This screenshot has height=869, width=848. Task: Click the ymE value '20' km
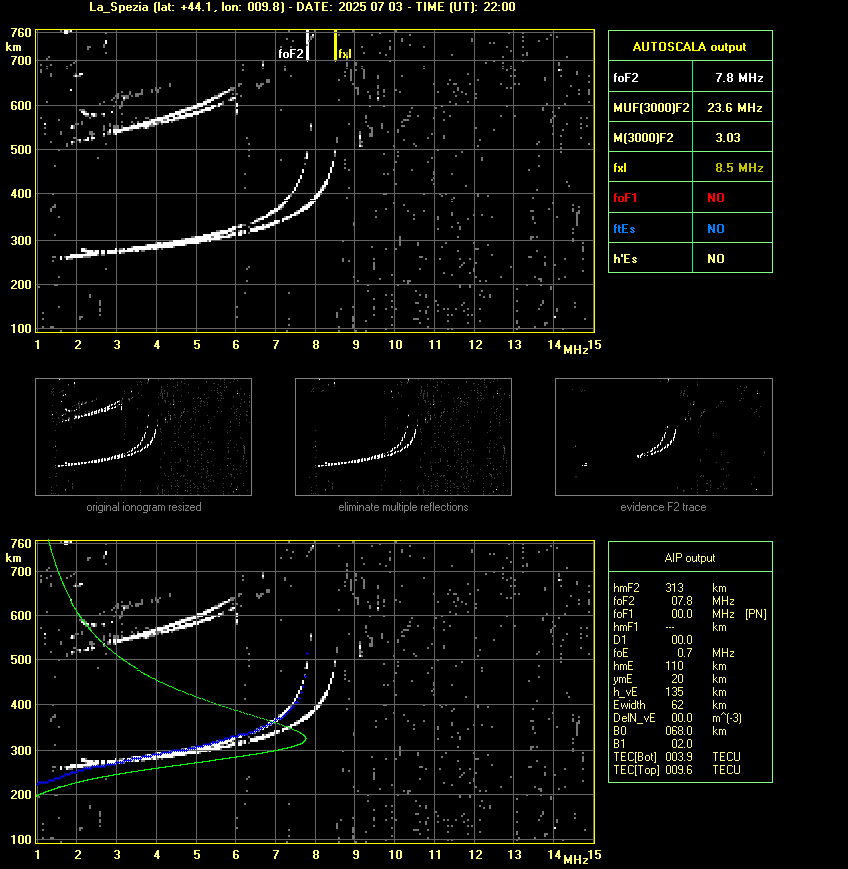point(677,679)
